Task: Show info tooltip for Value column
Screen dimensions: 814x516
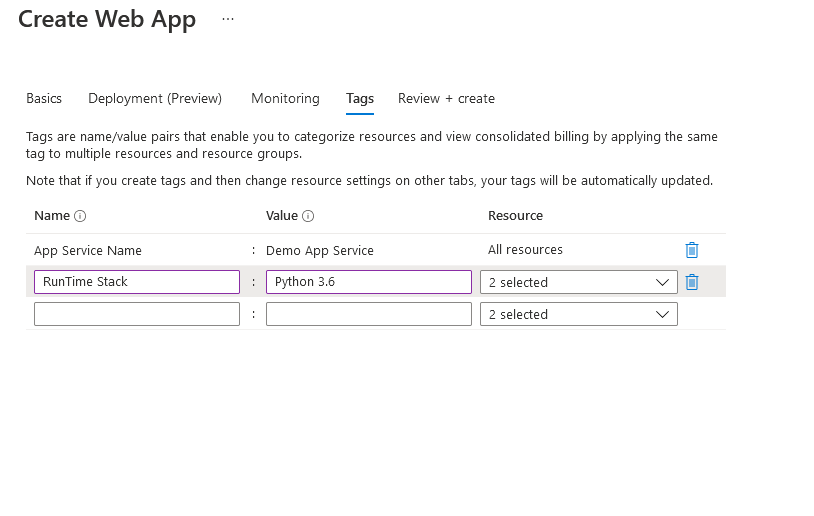Action: point(308,216)
